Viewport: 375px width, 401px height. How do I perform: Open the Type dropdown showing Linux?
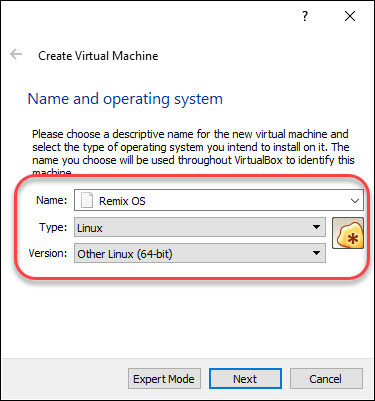200,227
